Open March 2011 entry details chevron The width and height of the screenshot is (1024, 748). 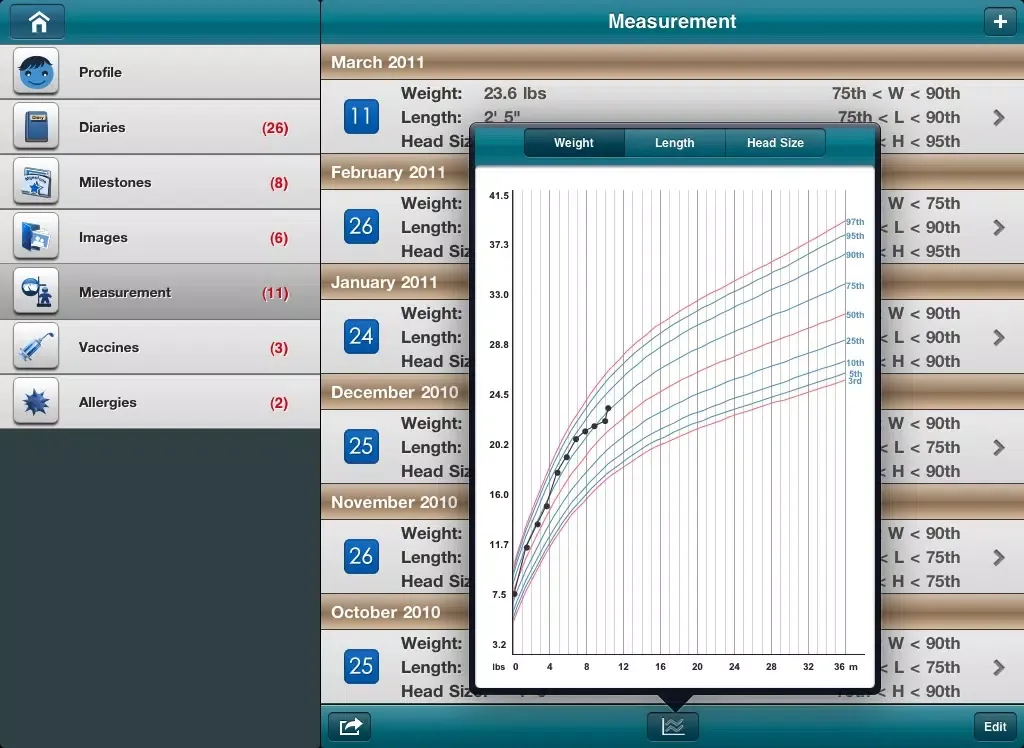tap(999, 118)
